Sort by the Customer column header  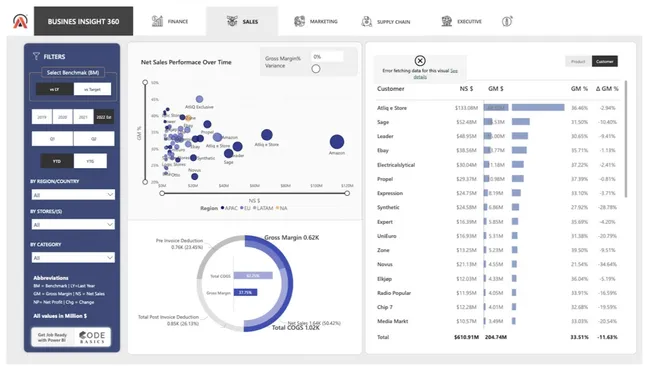(390, 89)
